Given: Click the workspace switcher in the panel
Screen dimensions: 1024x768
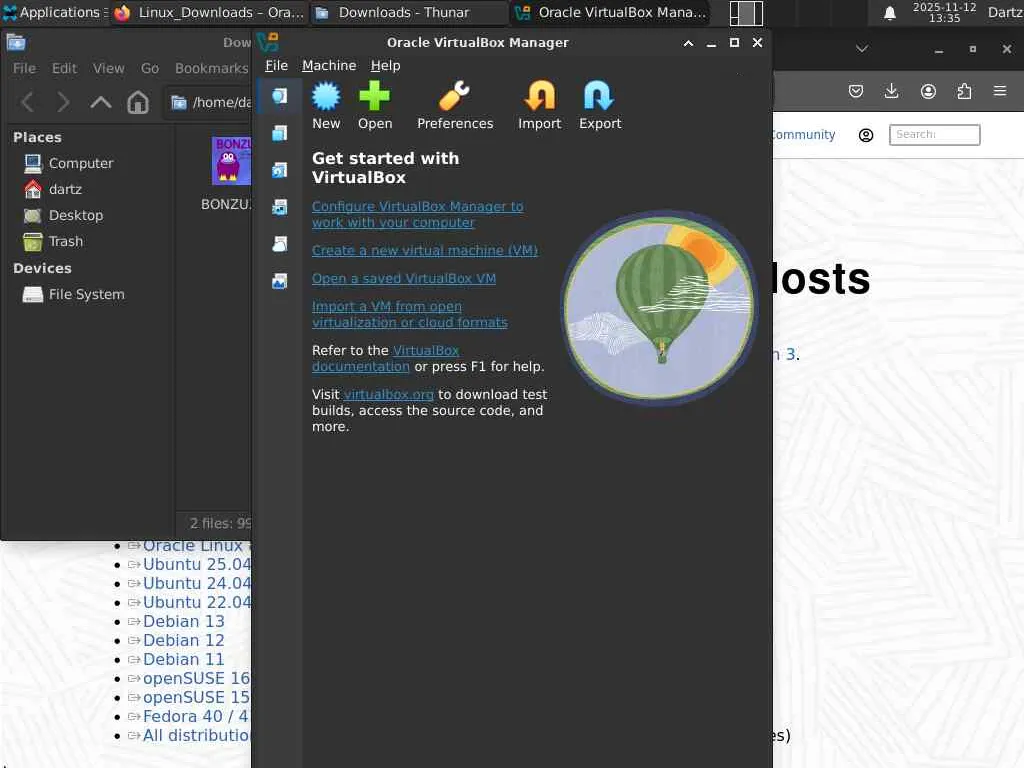Looking at the screenshot, I should 746,13.
